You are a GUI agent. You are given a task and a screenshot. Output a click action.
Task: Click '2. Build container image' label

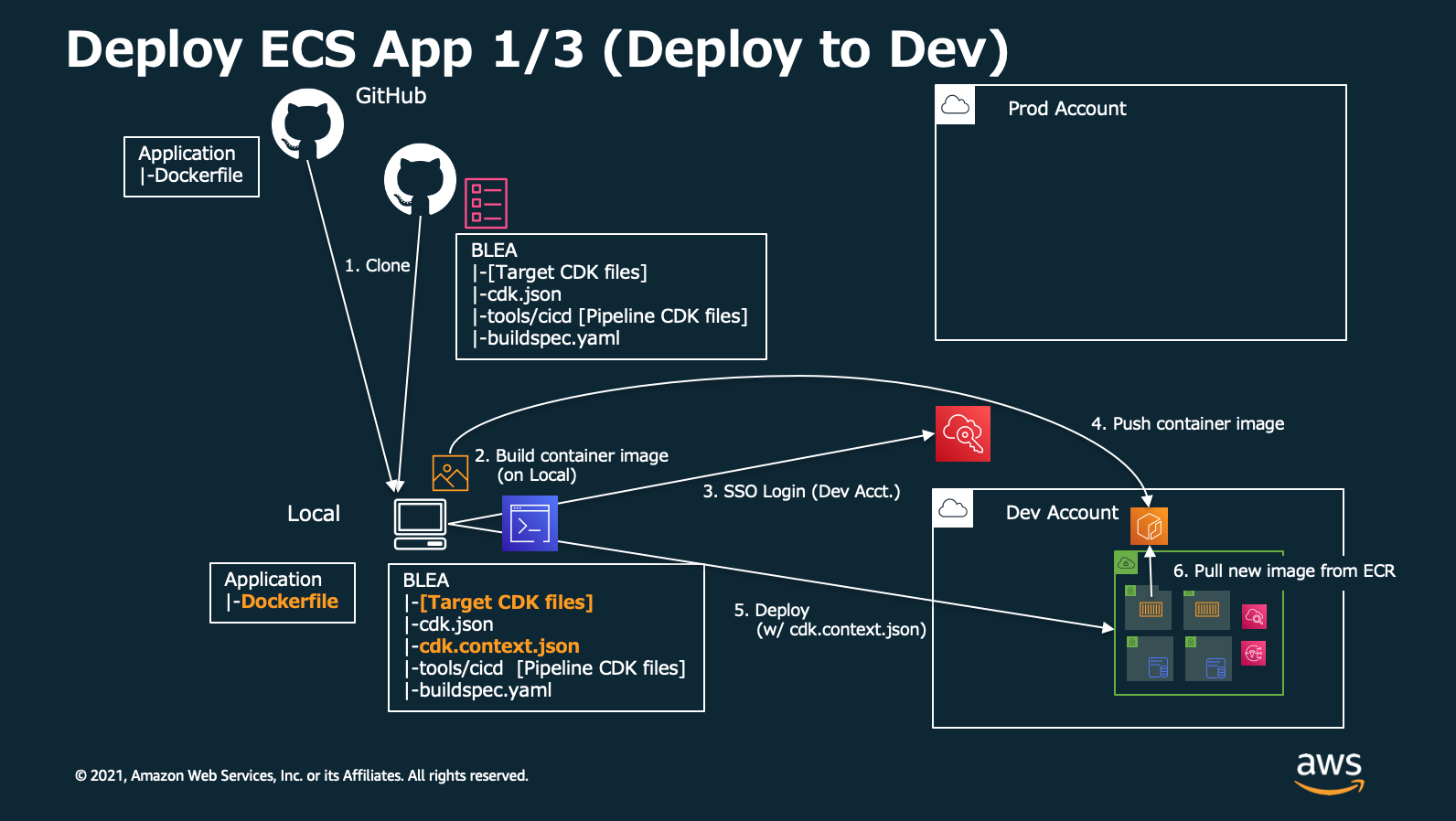[x=572, y=455]
